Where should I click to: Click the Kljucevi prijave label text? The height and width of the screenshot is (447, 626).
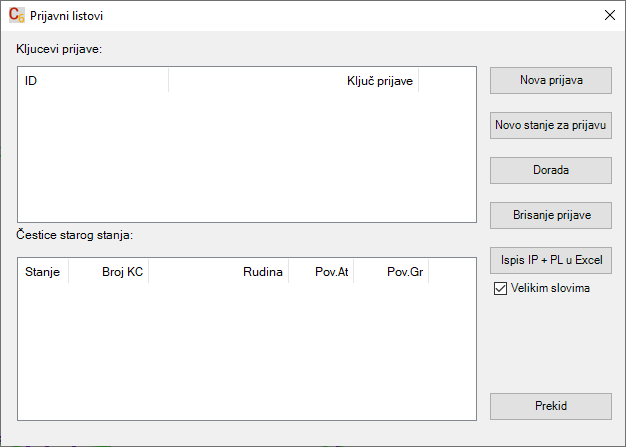click(59, 48)
